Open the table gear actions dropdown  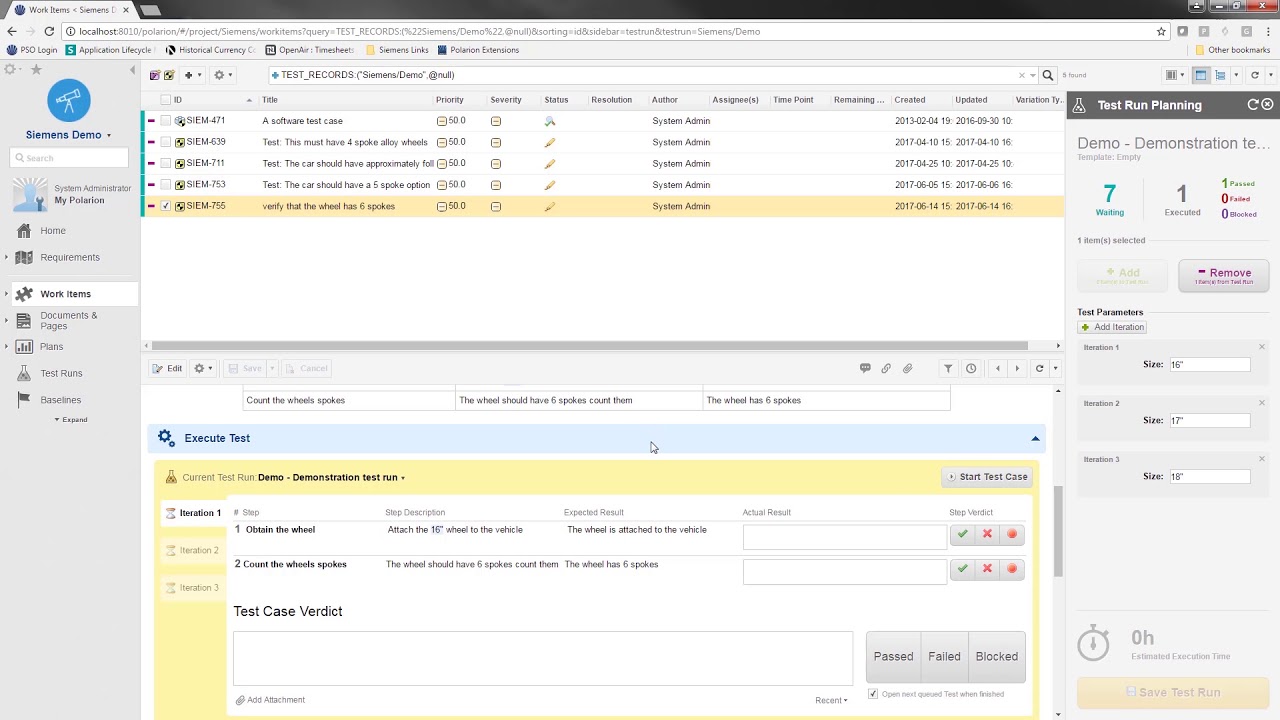coord(223,75)
